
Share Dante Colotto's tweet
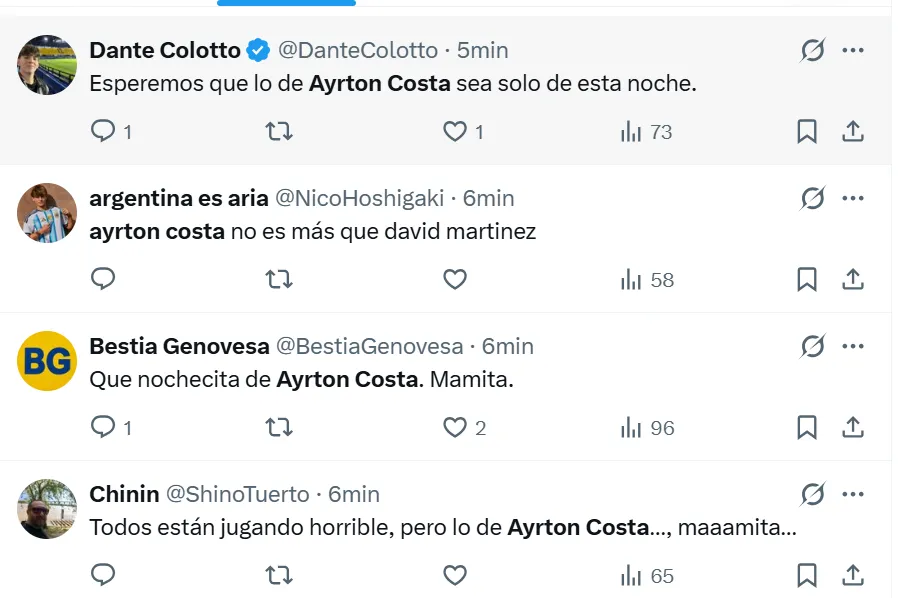853,131
